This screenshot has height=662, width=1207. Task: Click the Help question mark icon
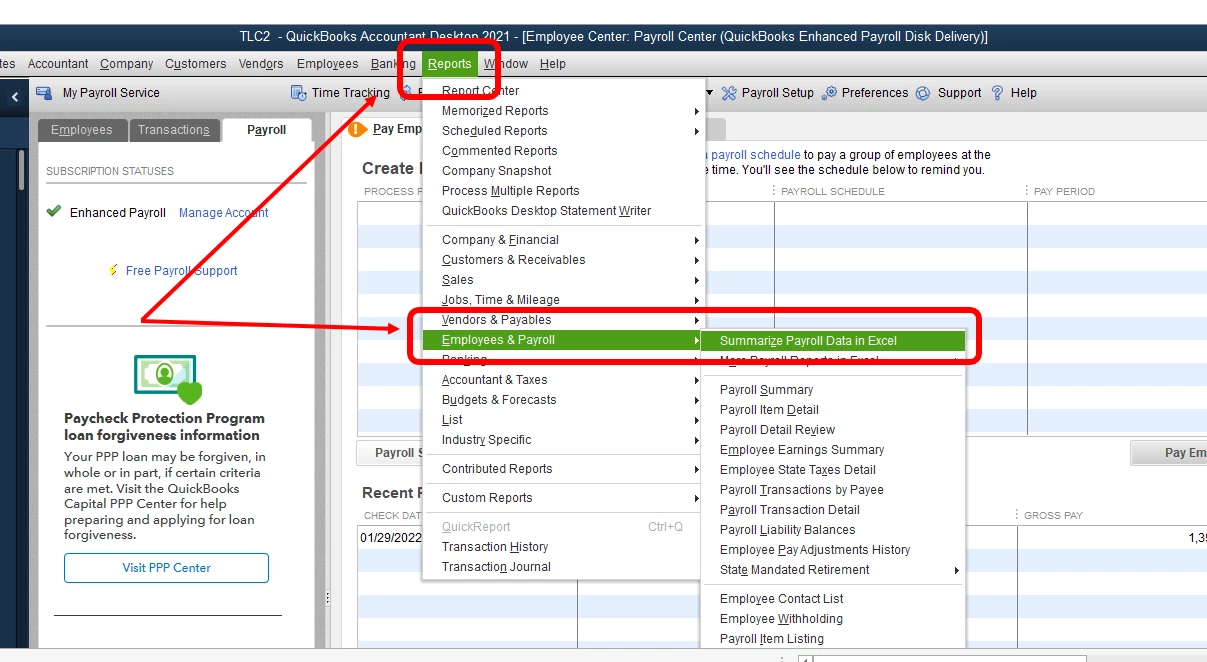[x=997, y=93]
